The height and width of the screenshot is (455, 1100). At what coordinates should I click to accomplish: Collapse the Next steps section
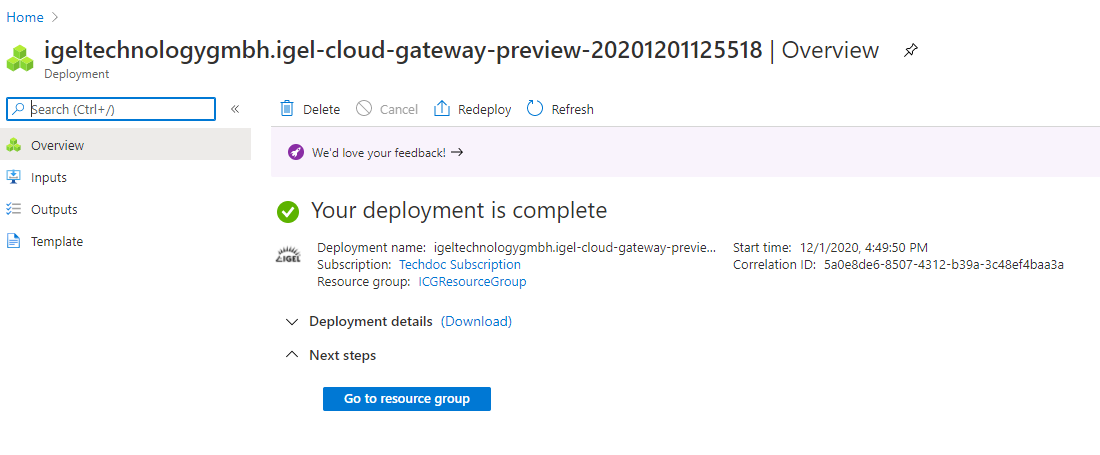click(292, 355)
